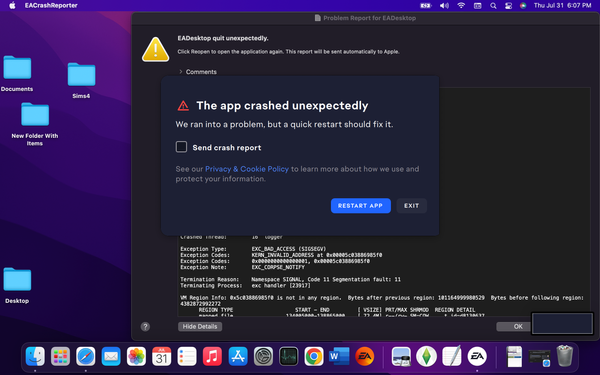The width and height of the screenshot is (600, 375).
Task: Open System Preferences from the dock
Action: (263, 356)
